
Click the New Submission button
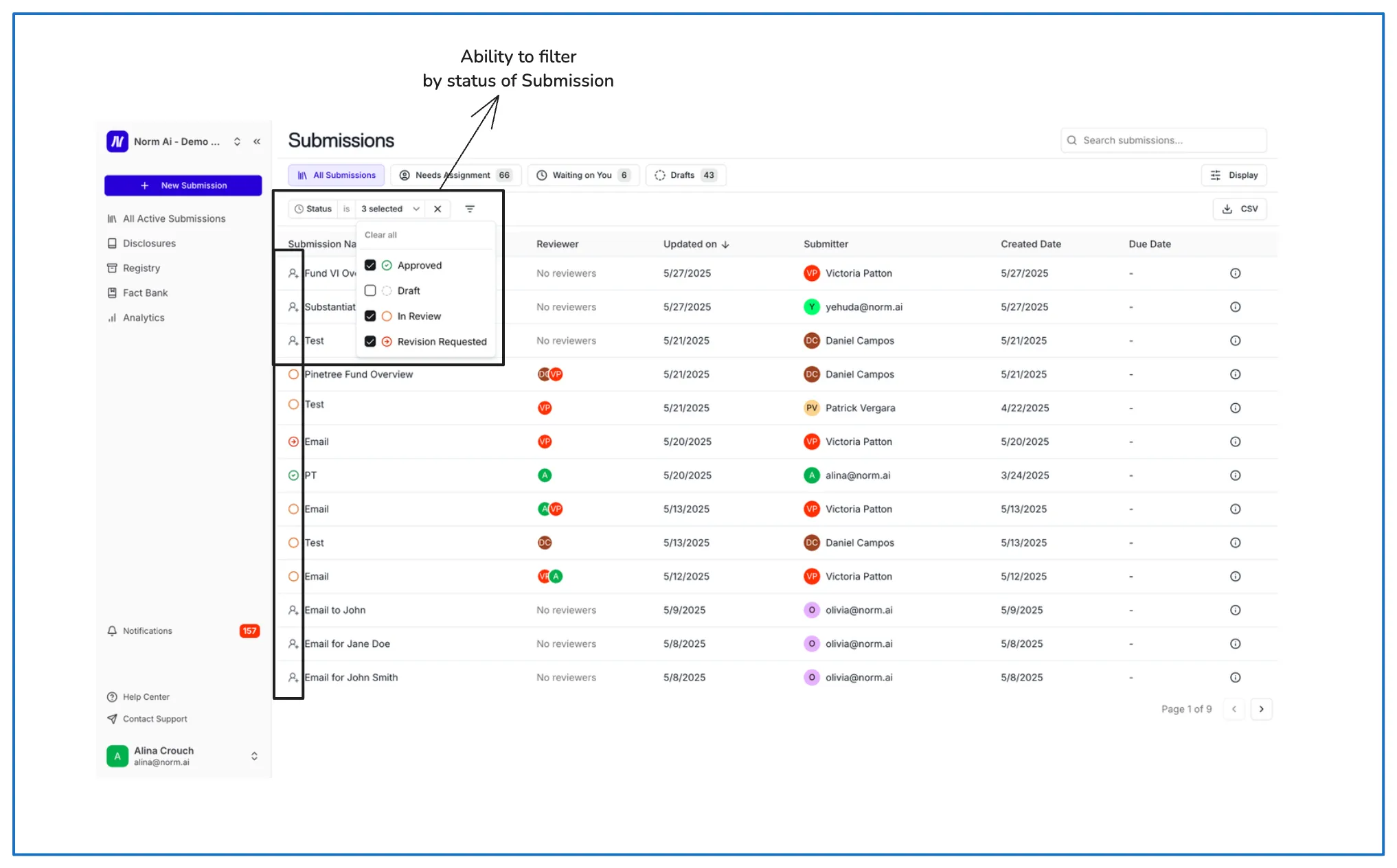click(x=183, y=185)
